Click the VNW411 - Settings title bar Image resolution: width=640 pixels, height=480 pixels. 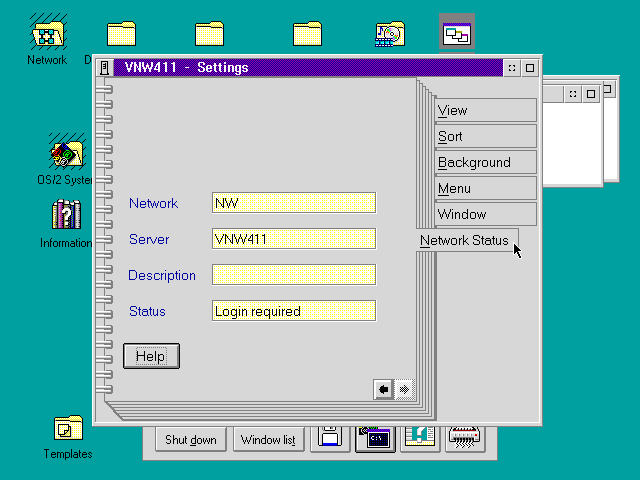tap(308, 68)
